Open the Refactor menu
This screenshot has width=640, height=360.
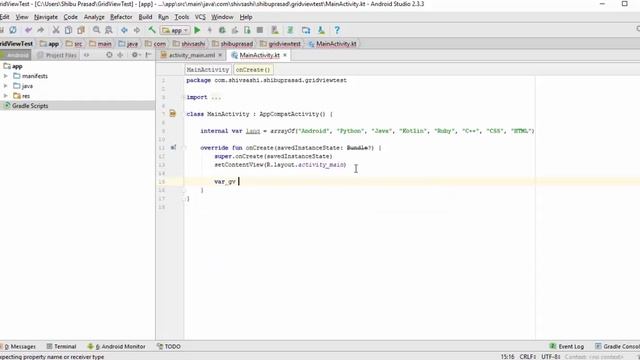pos(121,17)
